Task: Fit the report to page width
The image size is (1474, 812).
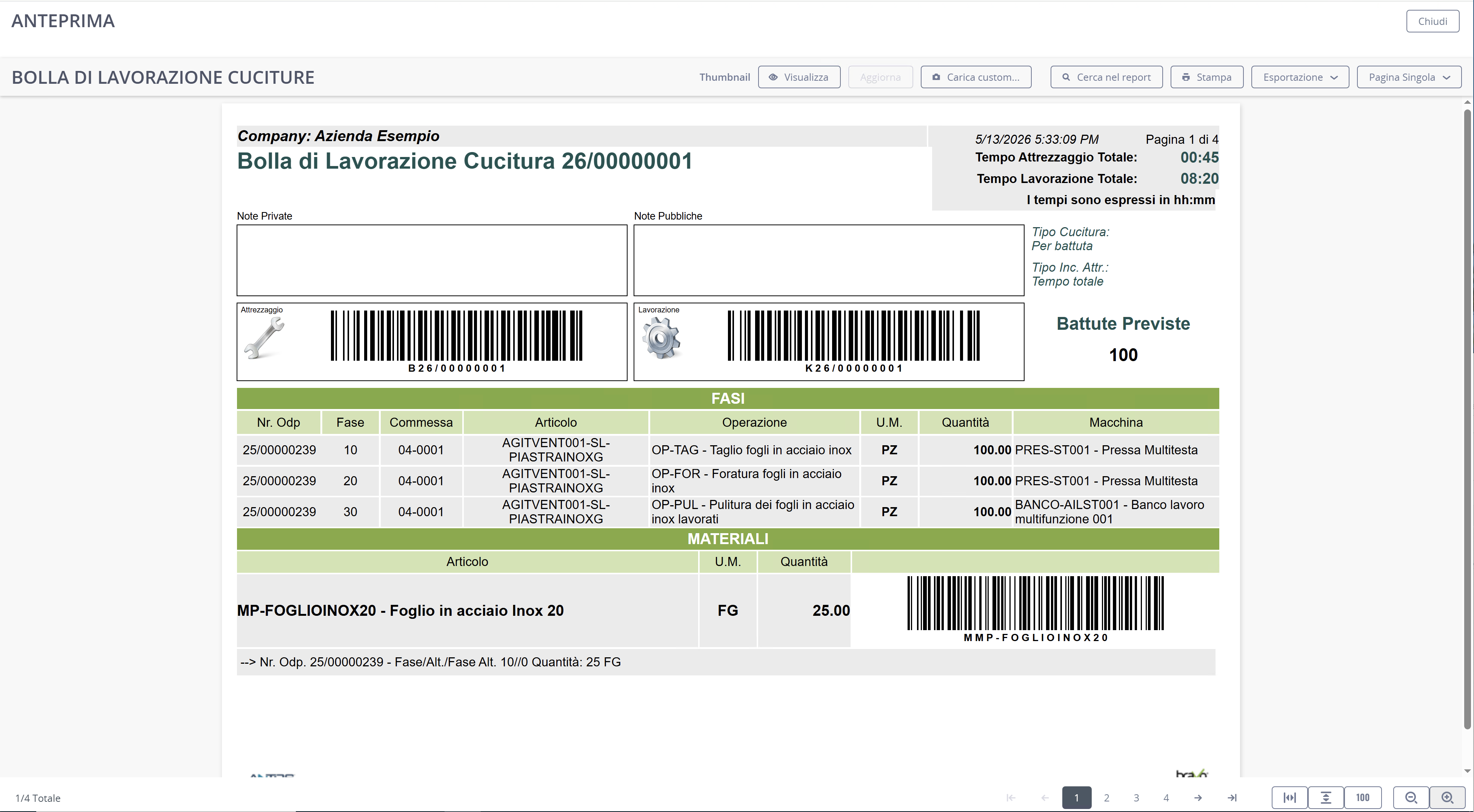Action: click(x=1290, y=798)
